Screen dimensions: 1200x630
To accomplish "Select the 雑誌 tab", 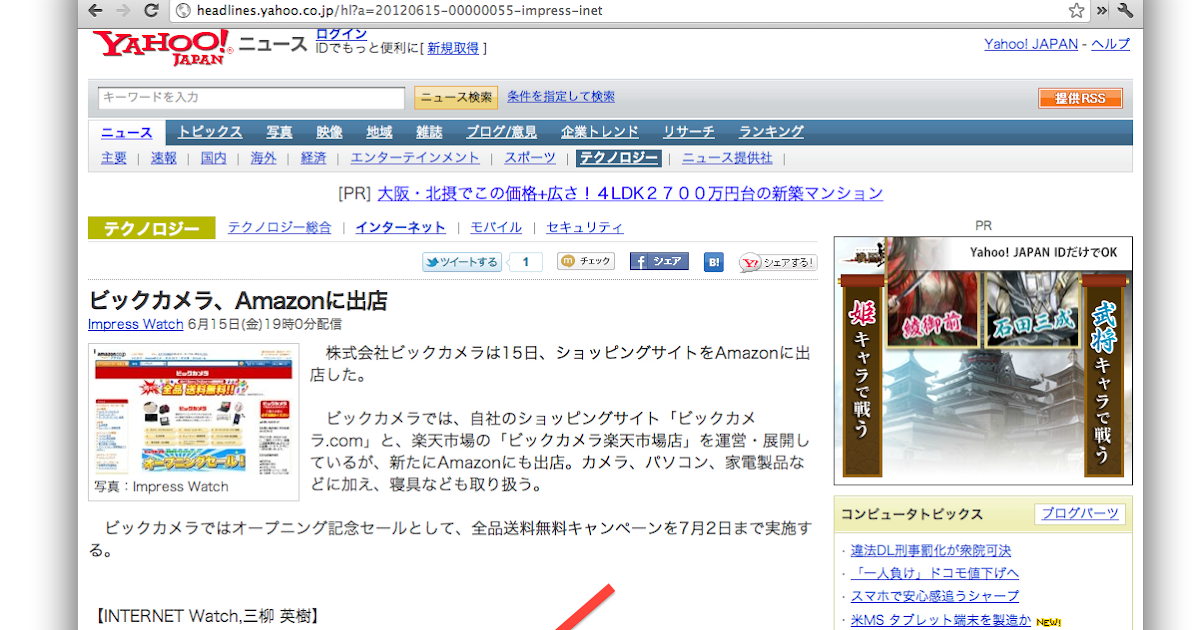I will click(x=430, y=132).
